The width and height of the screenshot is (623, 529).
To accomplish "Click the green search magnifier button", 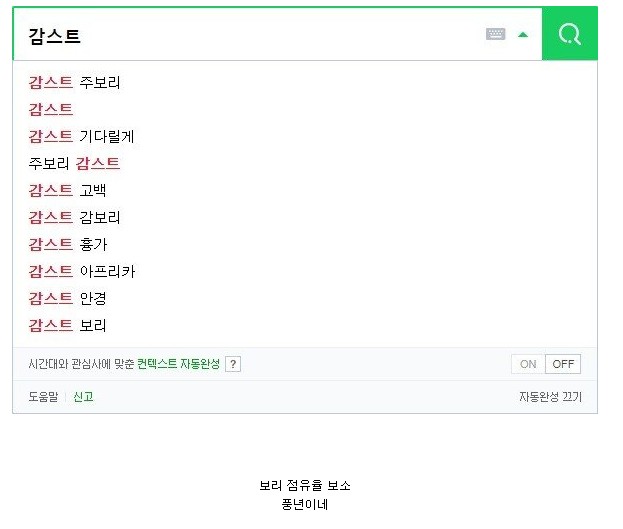I will point(570,34).
